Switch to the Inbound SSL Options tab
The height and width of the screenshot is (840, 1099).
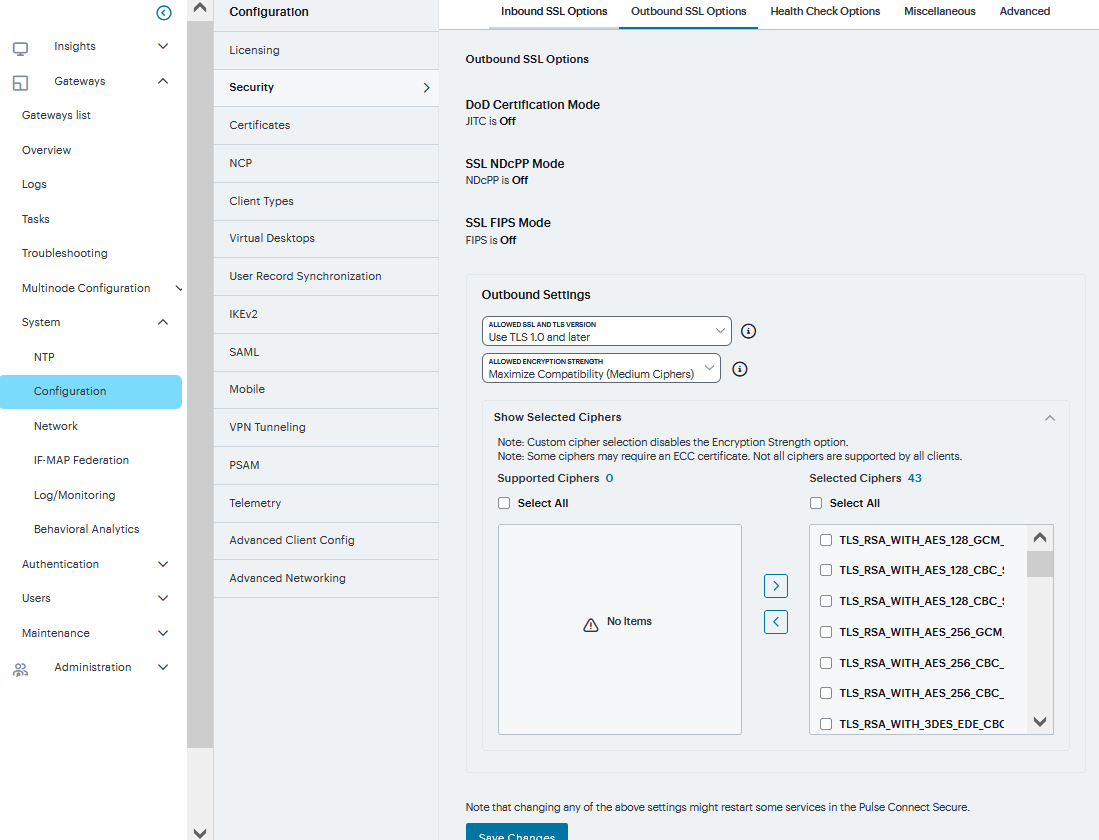553,12
